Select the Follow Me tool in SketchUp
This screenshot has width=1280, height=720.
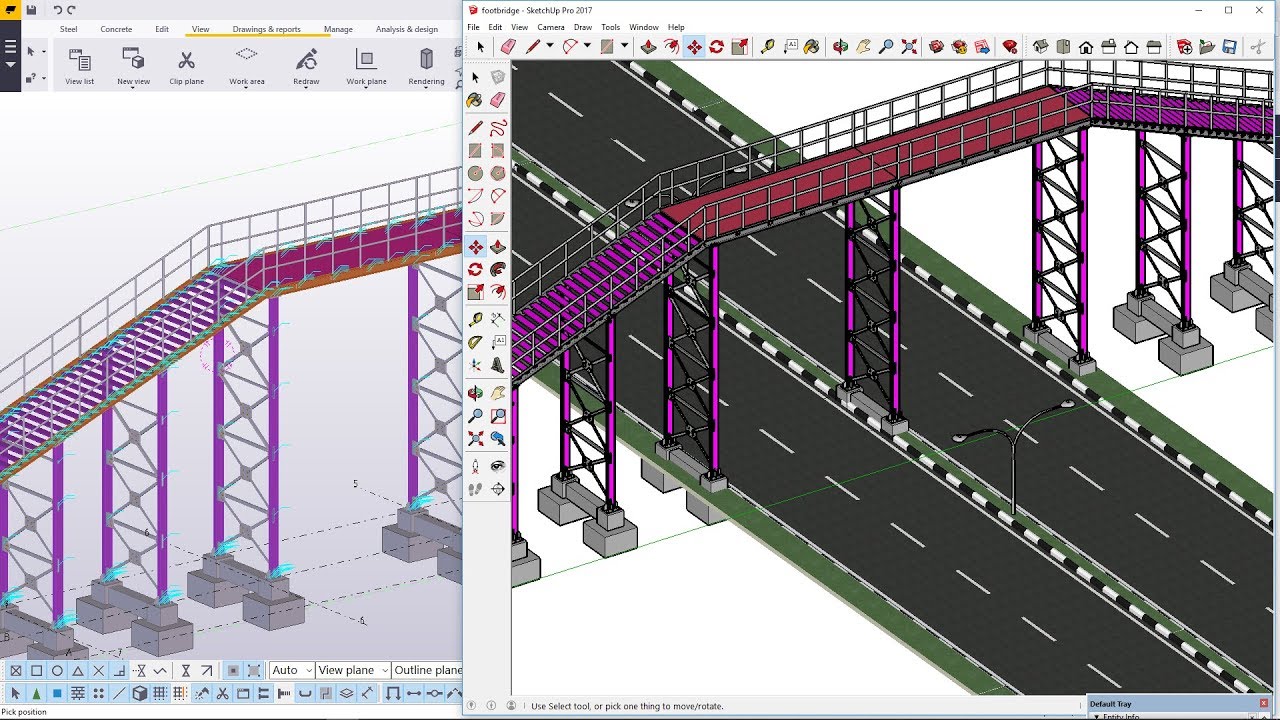497,269
